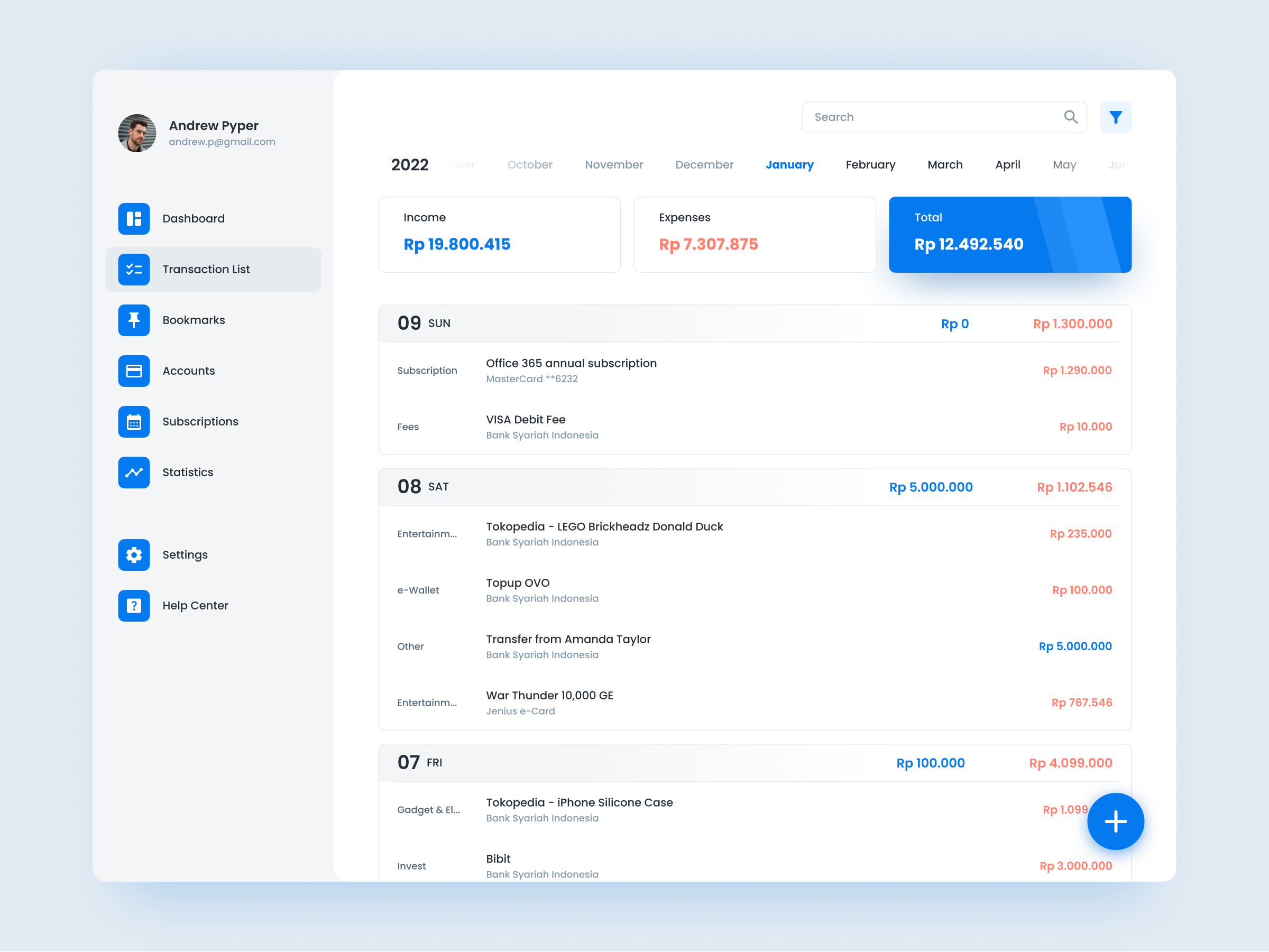Open Settings gear icon
The height and width of the screenshot is (952, 1269).
(x=134, y=554)
